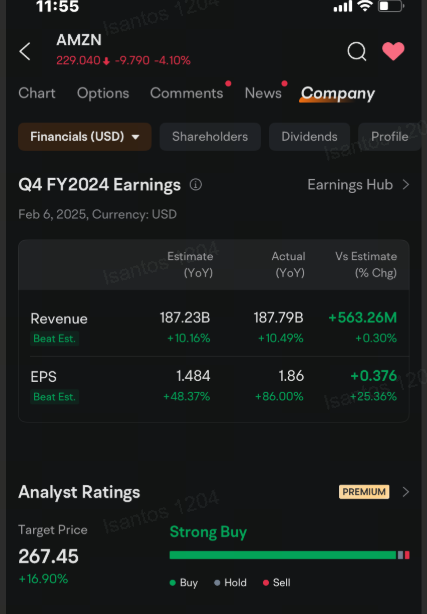Open the Earnings Hub link
Viewport: 427px width, 614px height.
pos(350,184)
